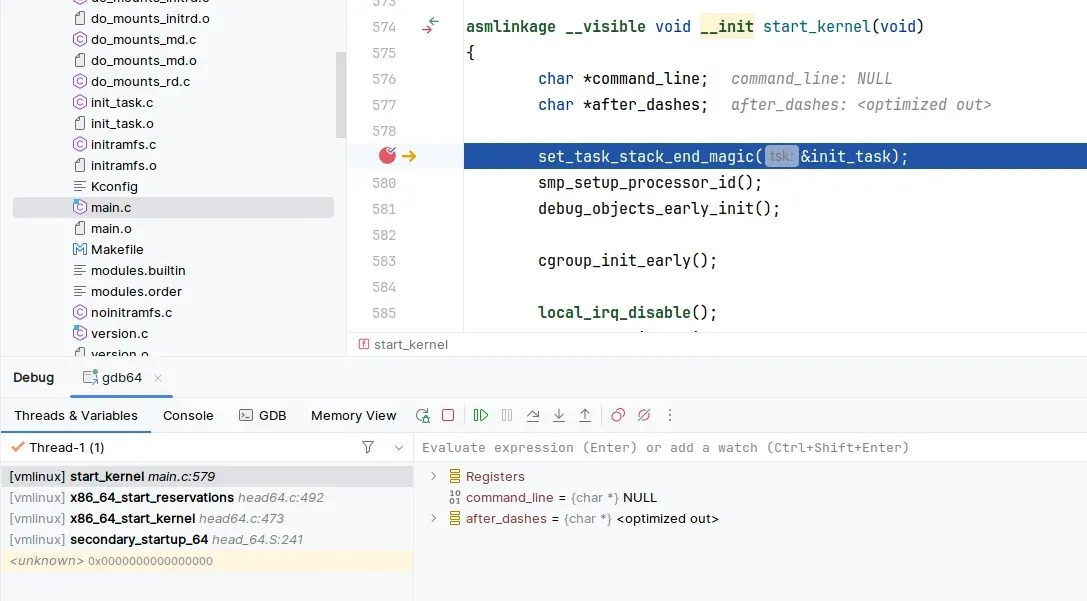This screenshot has width=1087, height=601.
Task: Click line number 580 in gutter
Action: 383,183
